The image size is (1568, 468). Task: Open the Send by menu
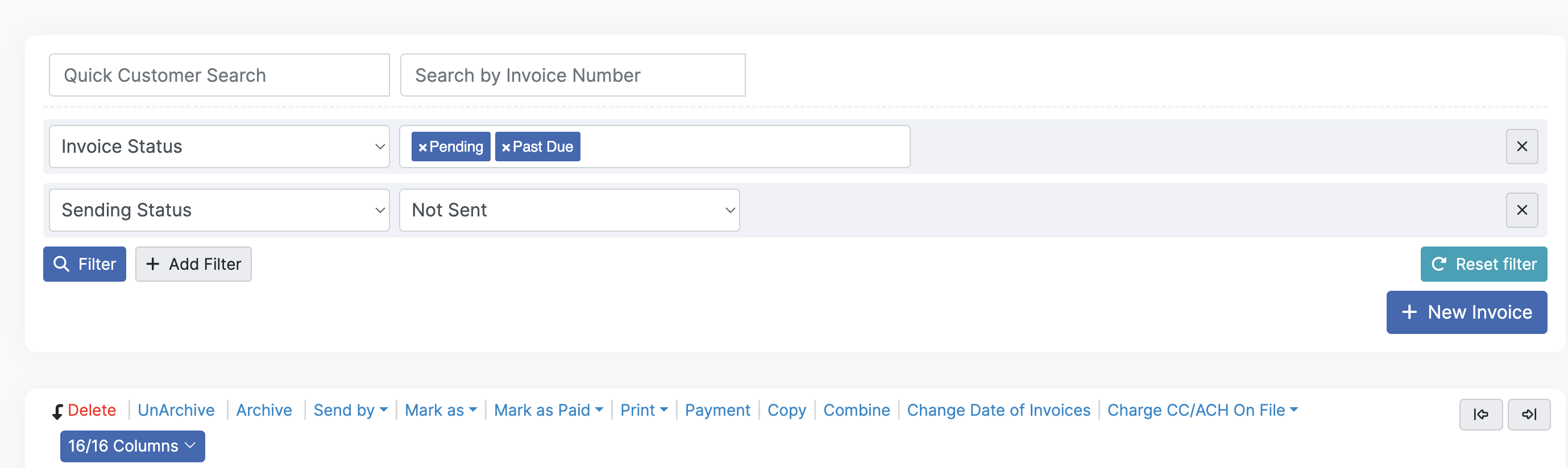[350, 410]
